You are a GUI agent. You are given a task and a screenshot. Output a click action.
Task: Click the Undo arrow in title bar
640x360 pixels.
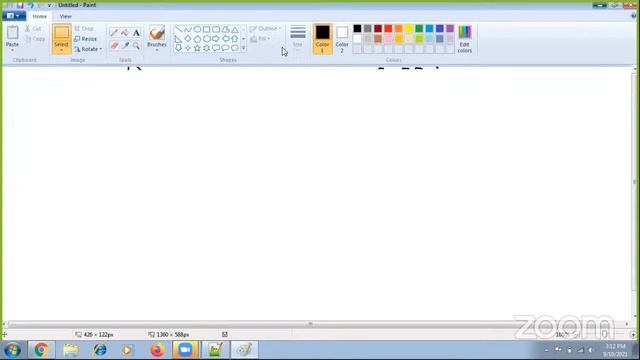point(30,5)
